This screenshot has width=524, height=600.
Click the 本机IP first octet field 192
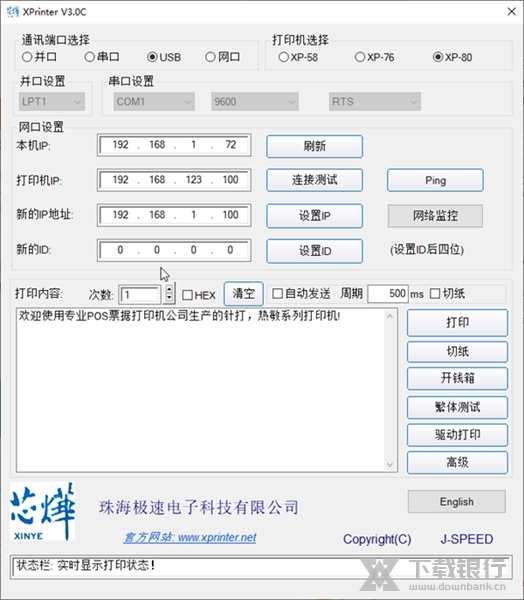(120, 145)
